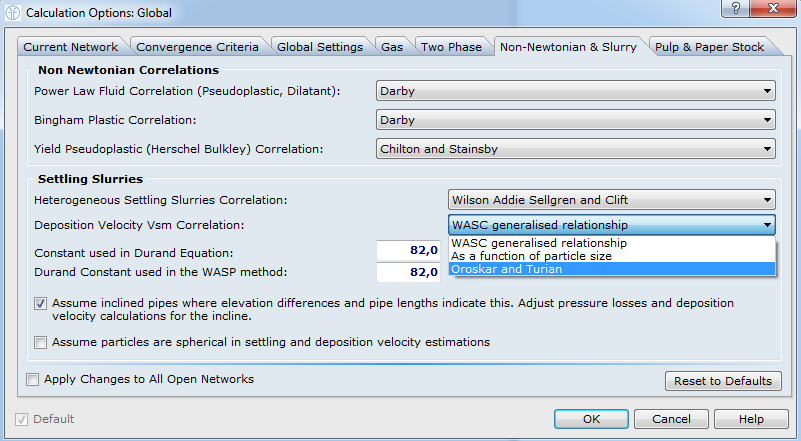Open the Two Phase tab
This screenshot has height=441, width=801.
(452, 47)
